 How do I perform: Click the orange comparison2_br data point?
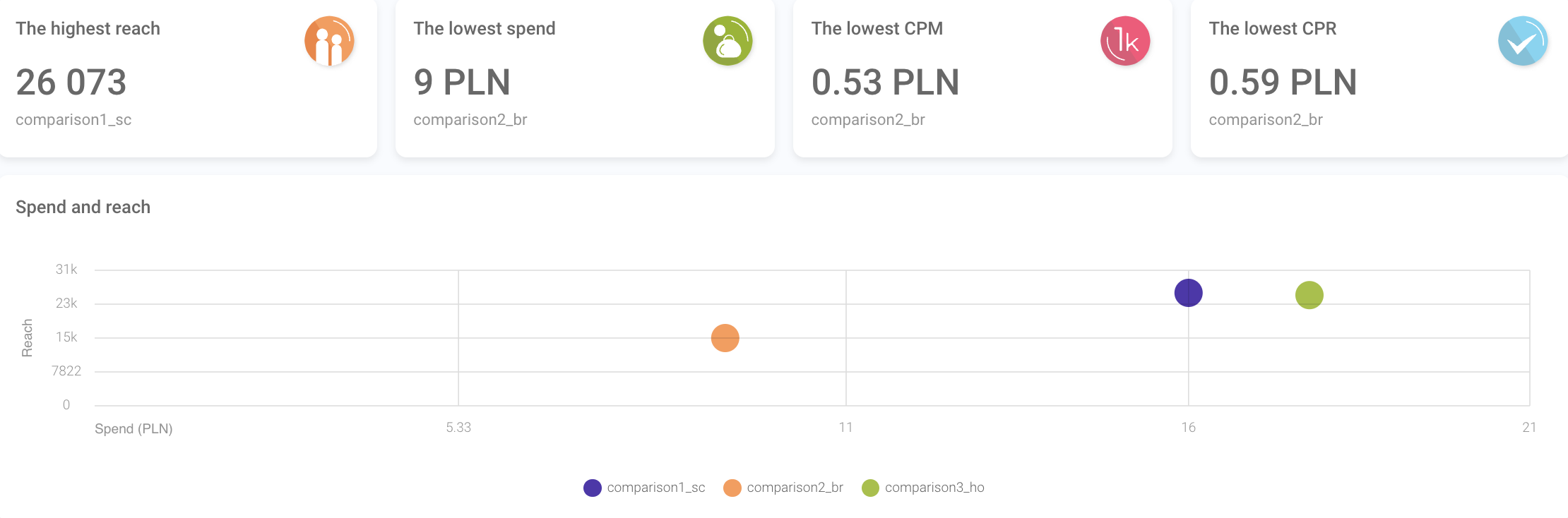[725, 338]
